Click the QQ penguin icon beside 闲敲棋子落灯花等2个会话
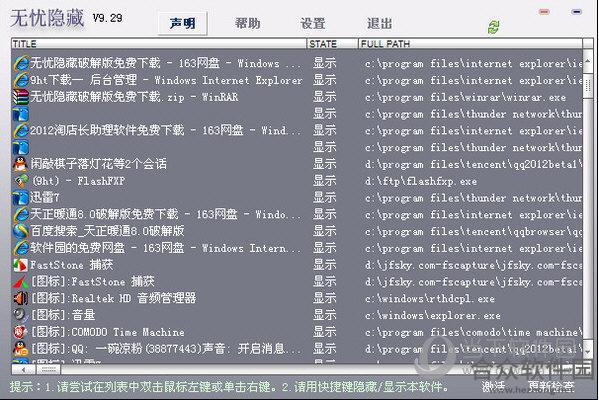The height and width of the screenshot is (400, 599). coord(21,164)
